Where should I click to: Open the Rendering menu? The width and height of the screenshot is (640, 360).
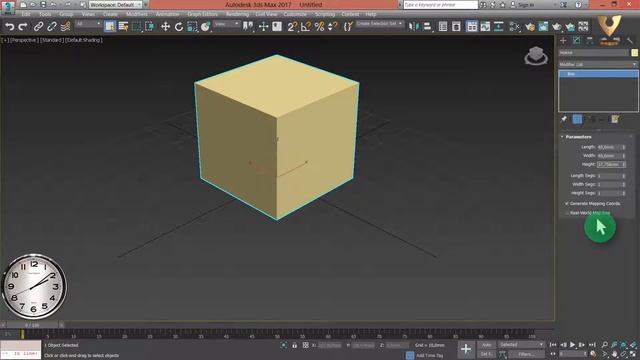tap(237, 14)
